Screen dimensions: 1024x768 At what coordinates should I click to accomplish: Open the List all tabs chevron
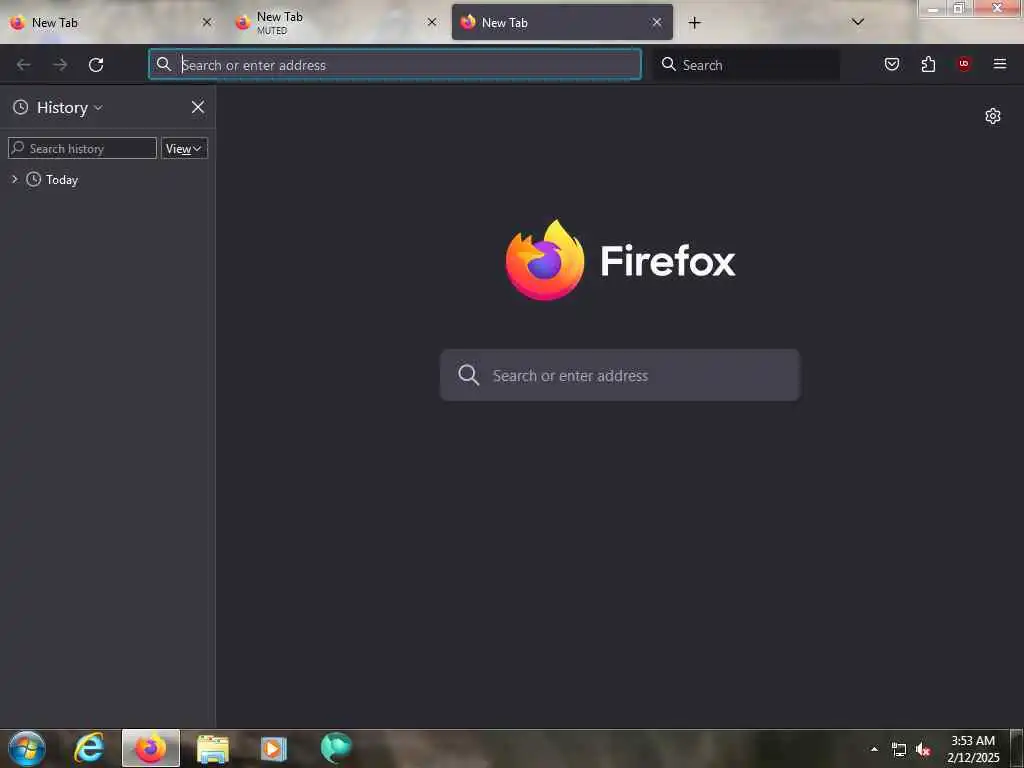pyautogui.click(x=858, y=22)
